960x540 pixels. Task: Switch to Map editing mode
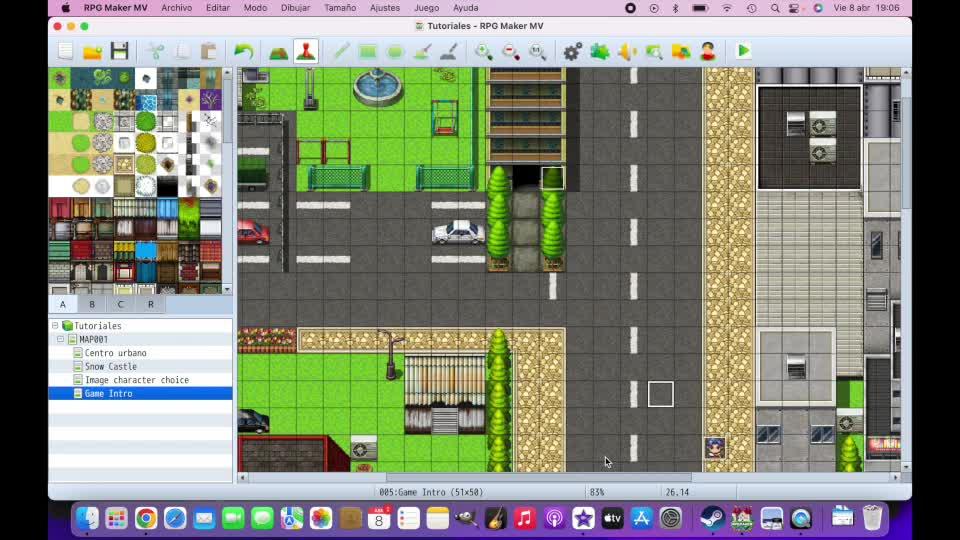(x=279, y=51)
